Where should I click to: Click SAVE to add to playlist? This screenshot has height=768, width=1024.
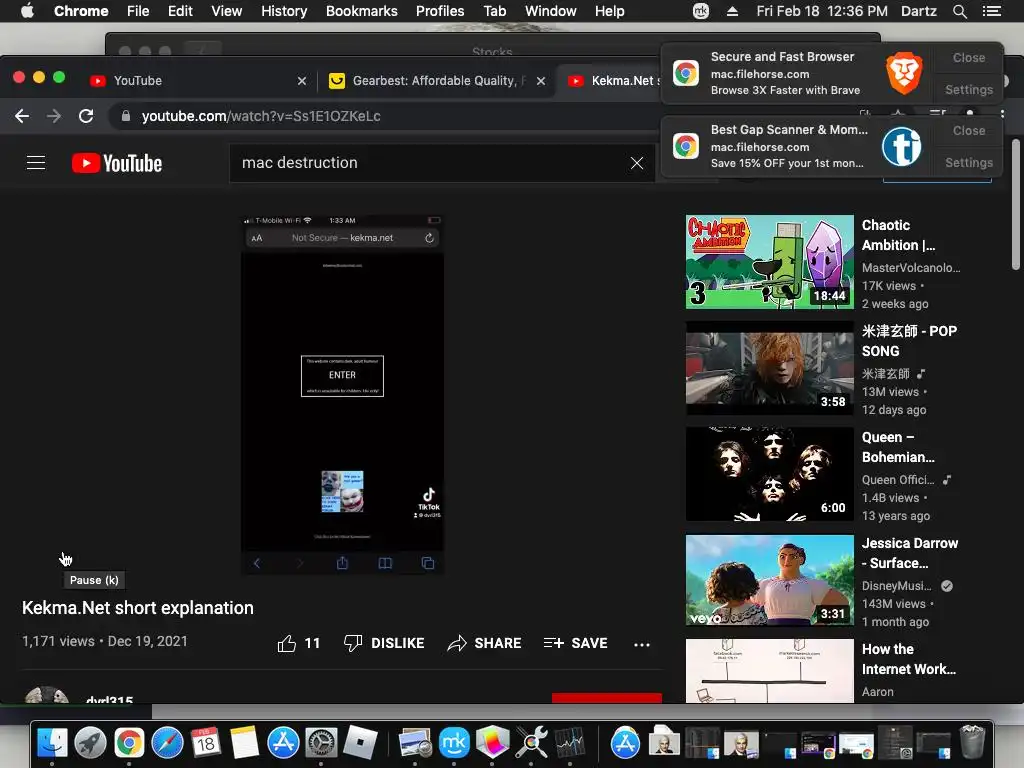(x=575, y=643)
